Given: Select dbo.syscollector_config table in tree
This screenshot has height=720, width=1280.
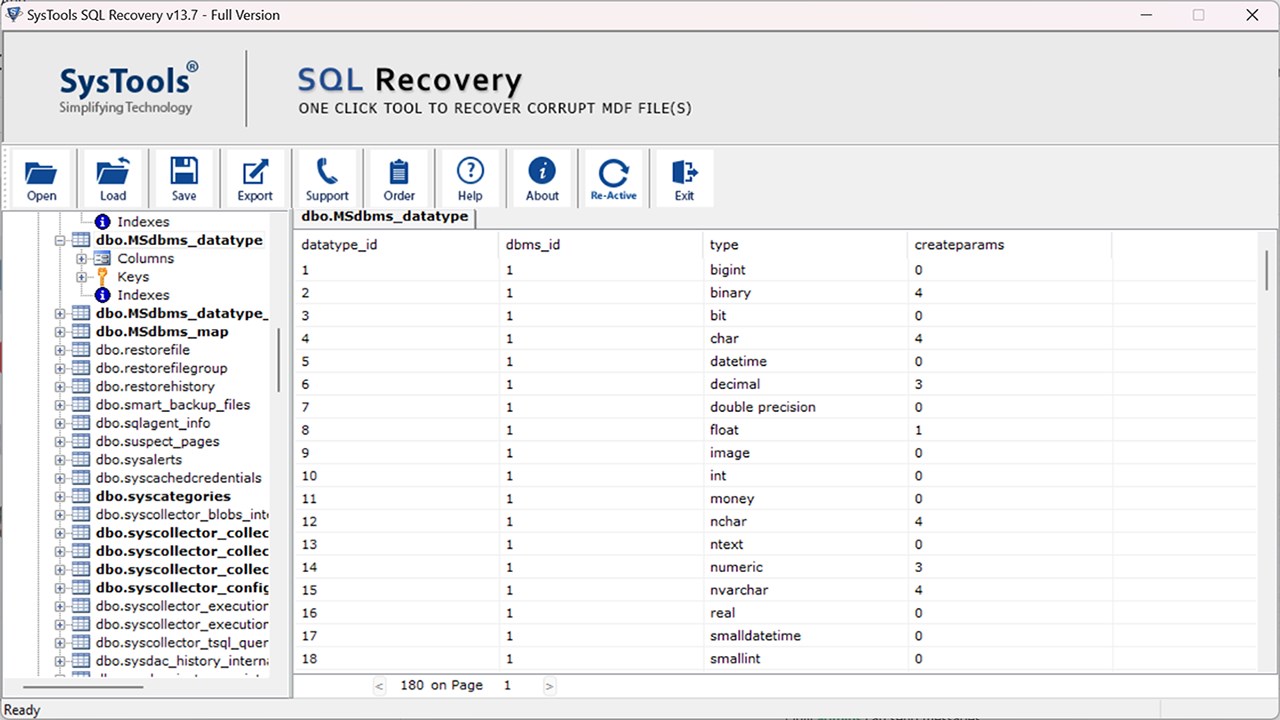Looking at the screenshot, I should (x=182, y=588).
